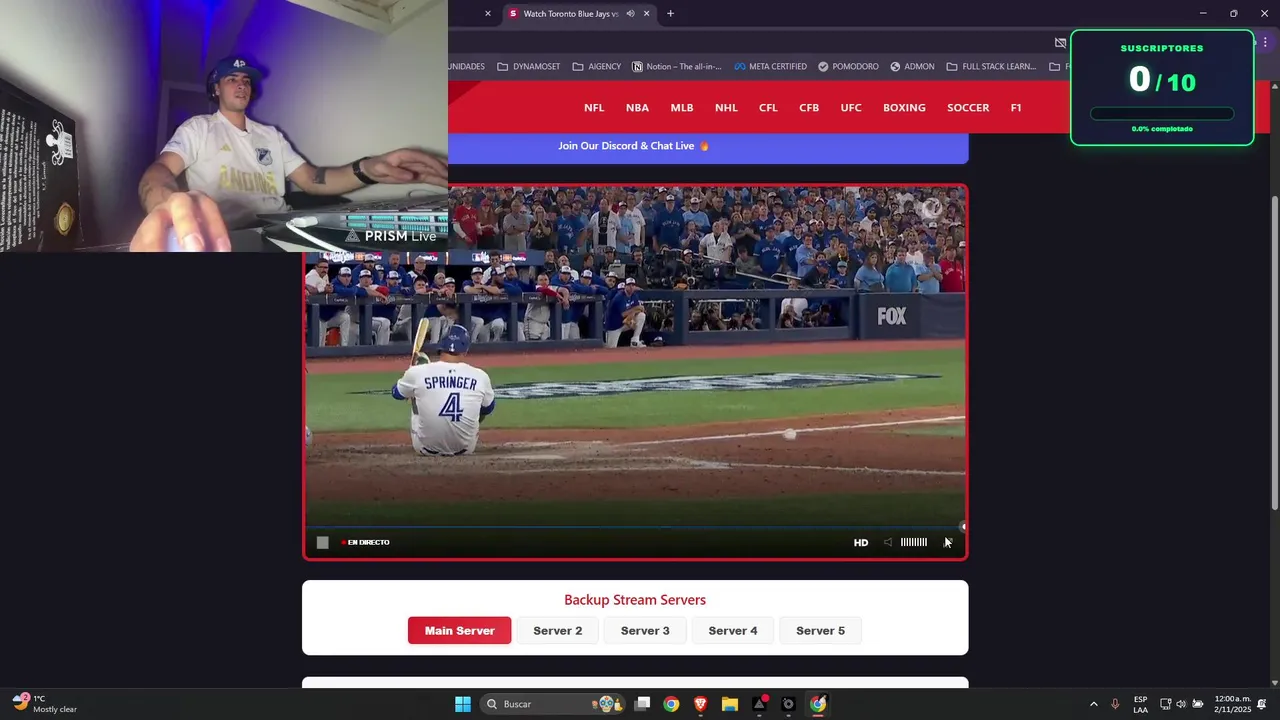Click the 'Backup Stream Servers' heading

[635, 600]
